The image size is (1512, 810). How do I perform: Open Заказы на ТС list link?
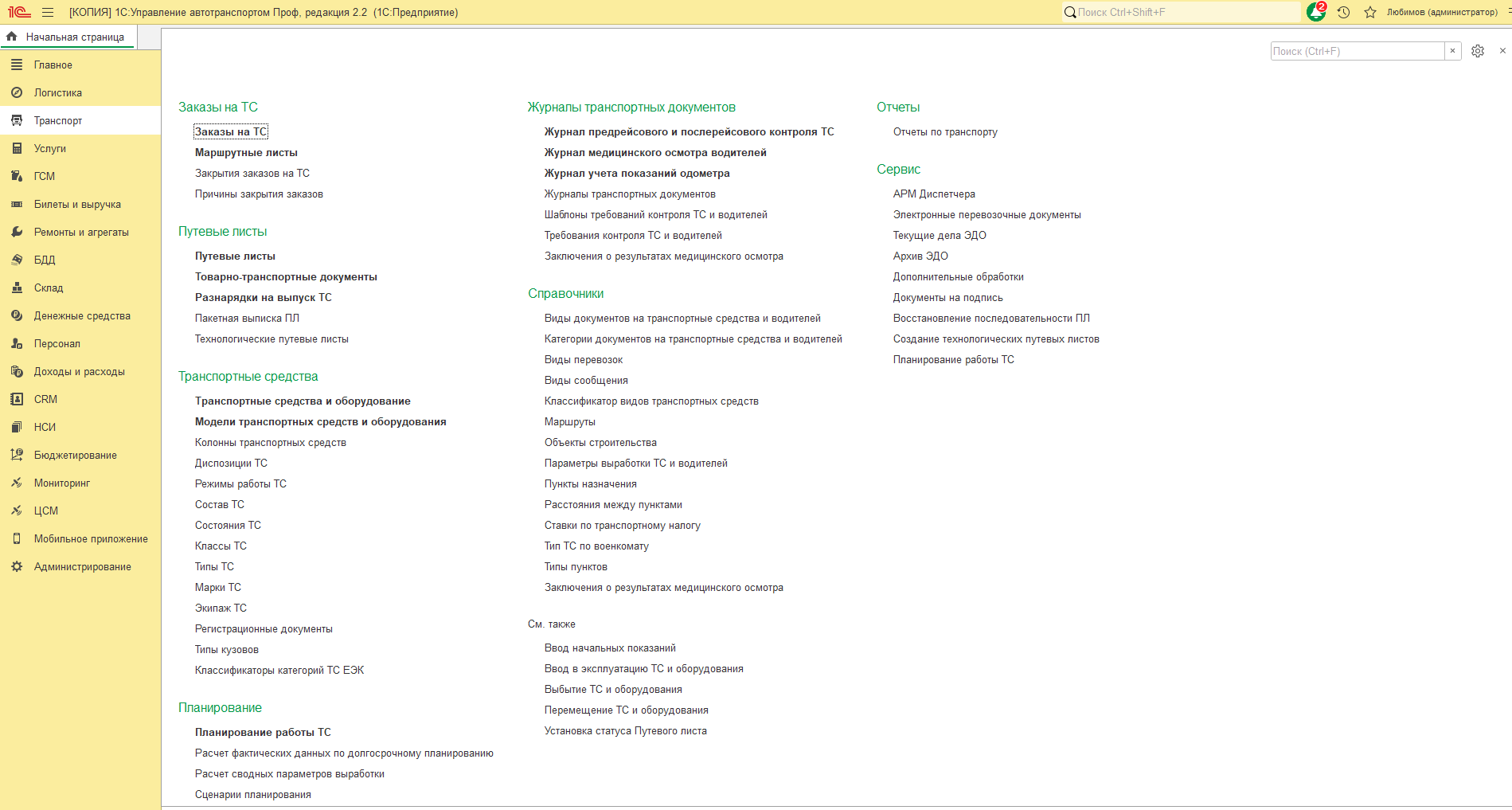231,131
